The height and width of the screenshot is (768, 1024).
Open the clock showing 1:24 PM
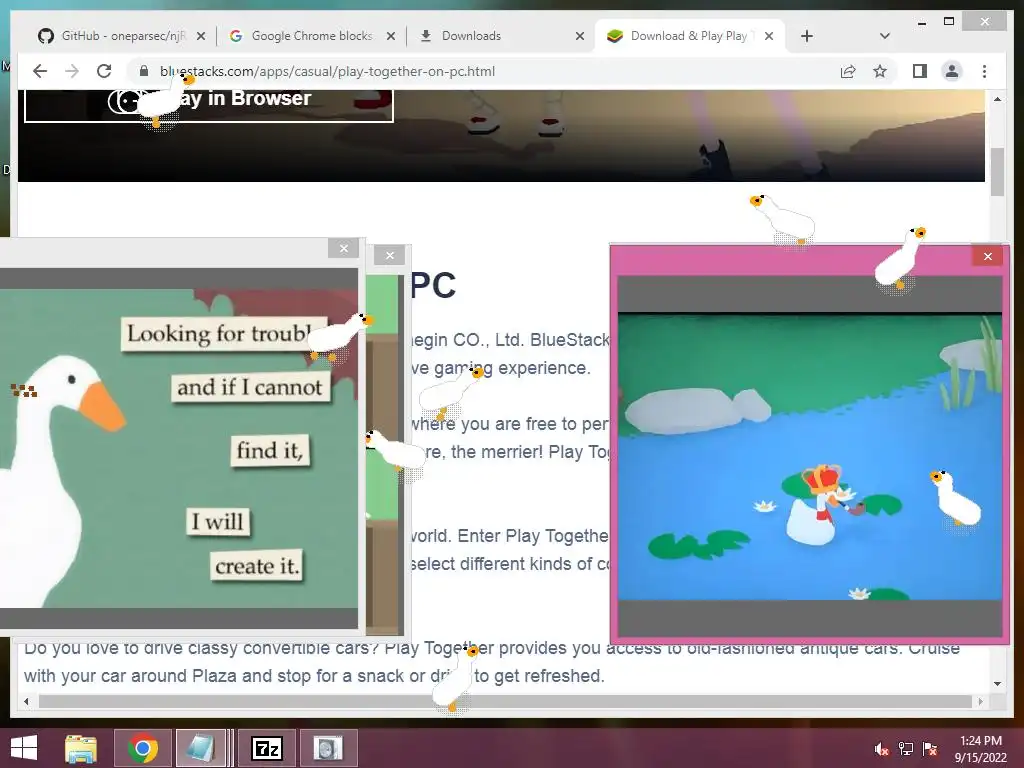[x=980, y=748]
